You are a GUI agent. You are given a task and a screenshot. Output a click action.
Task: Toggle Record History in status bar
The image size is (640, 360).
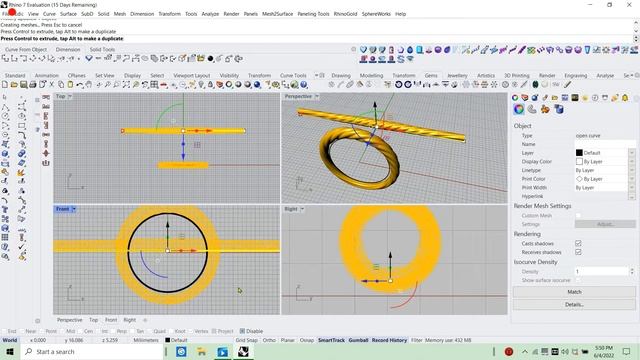pyautogui.click(x=389, y=340)
